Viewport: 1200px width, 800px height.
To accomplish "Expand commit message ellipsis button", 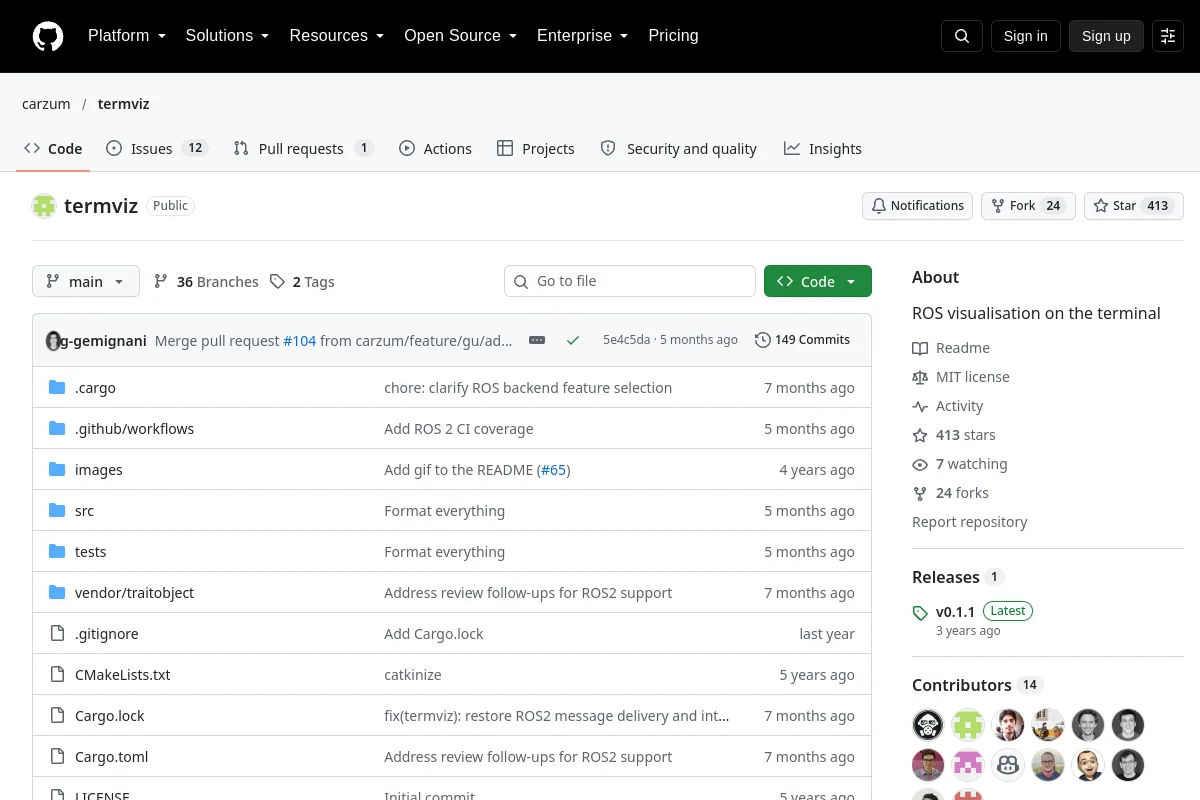I will pyautogui.click(x=537, y=340).
